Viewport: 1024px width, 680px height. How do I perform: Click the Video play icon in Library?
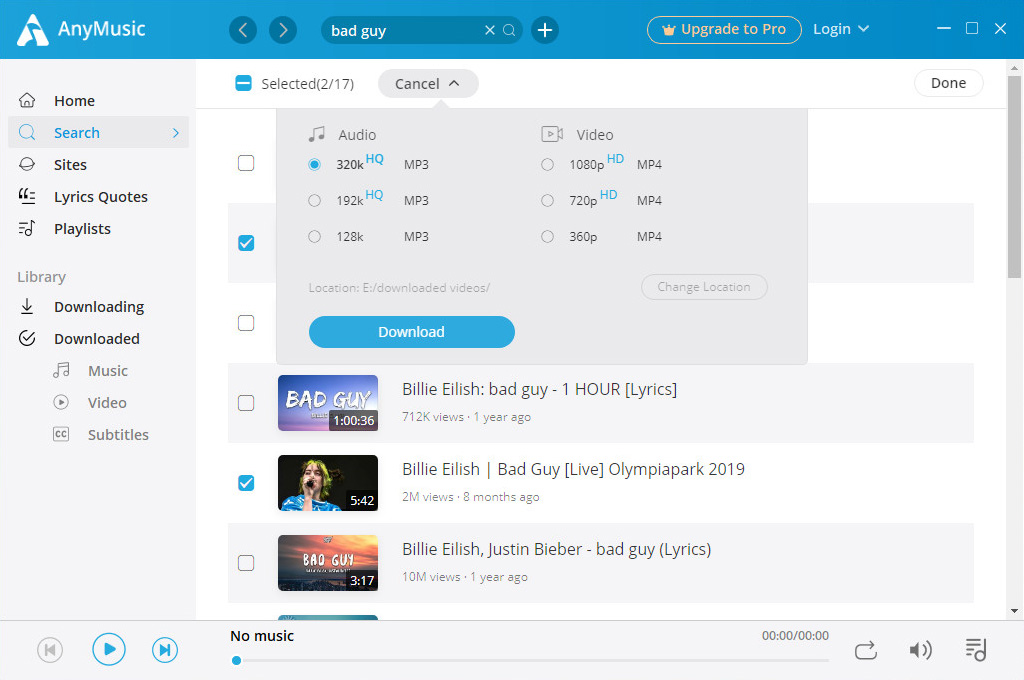coord(61,402)
